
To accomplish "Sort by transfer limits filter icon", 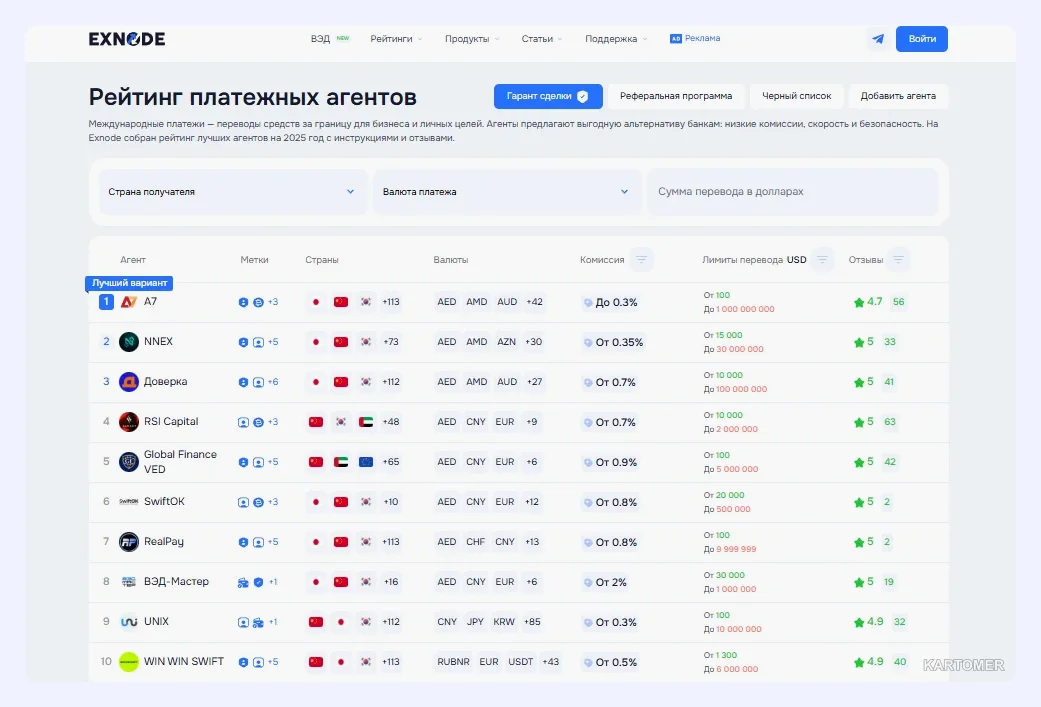I will point(822,260).
